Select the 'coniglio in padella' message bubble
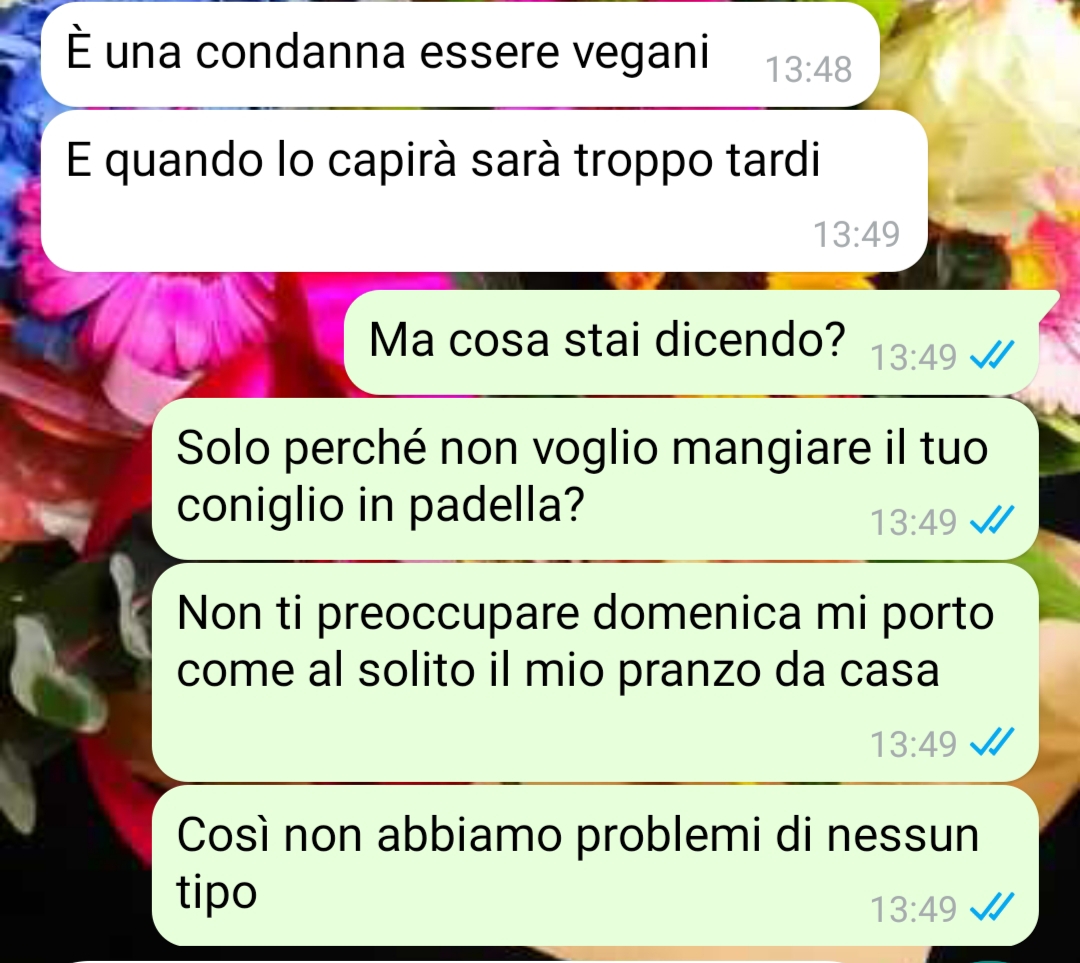The width and height of the screenshot is (1080, 963). 594,479
